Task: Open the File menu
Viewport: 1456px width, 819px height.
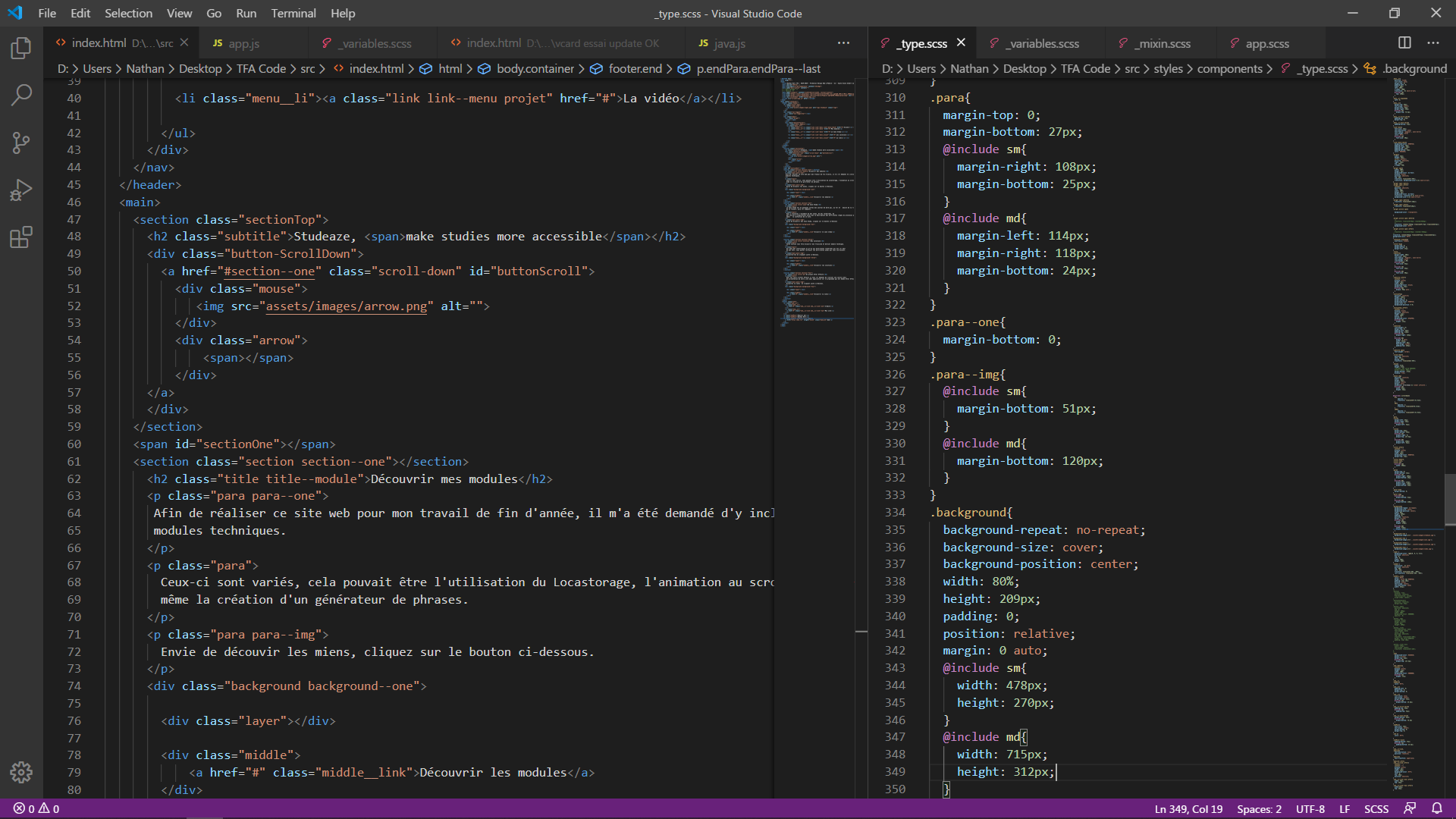Action: pyautogui.click(x=47, y=13)
